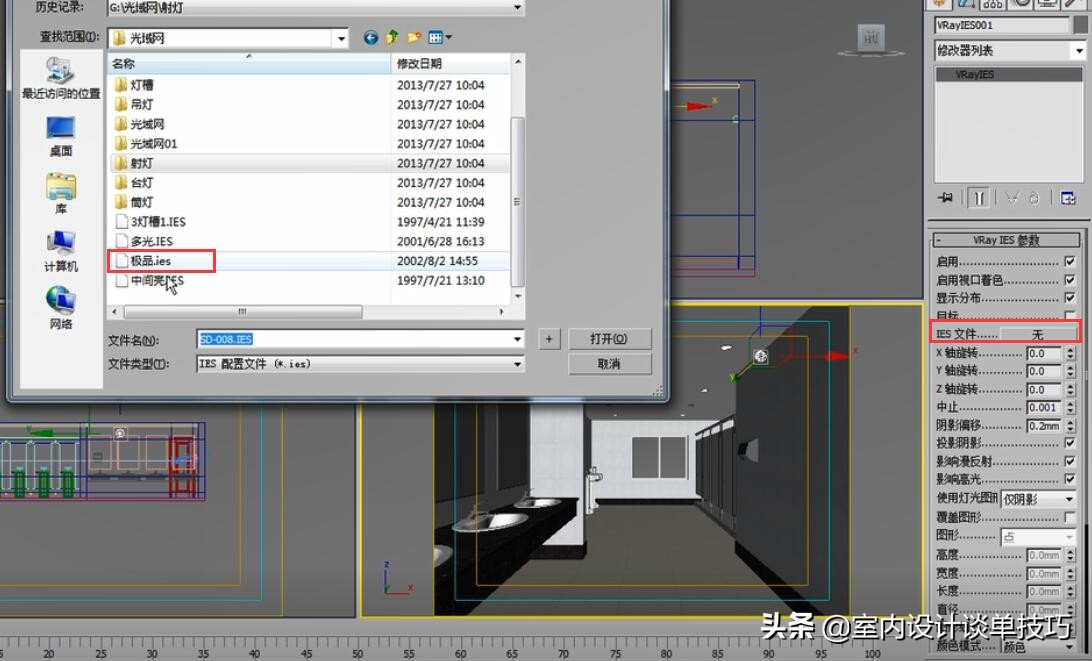Open the 文件类型 dropdown
The height and width of the screenshot is (661, 1092).
click(517, 364)
